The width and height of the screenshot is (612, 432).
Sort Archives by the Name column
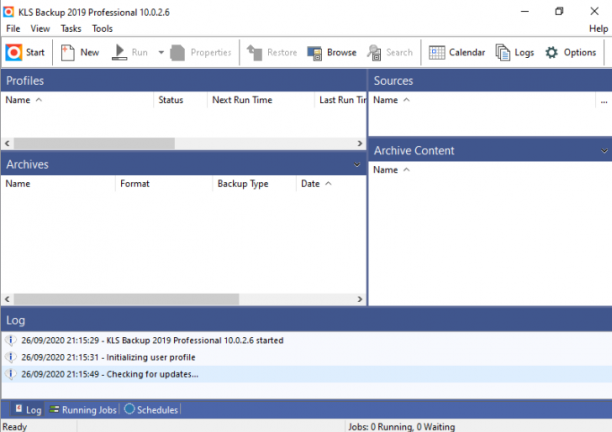coord(59,183)
